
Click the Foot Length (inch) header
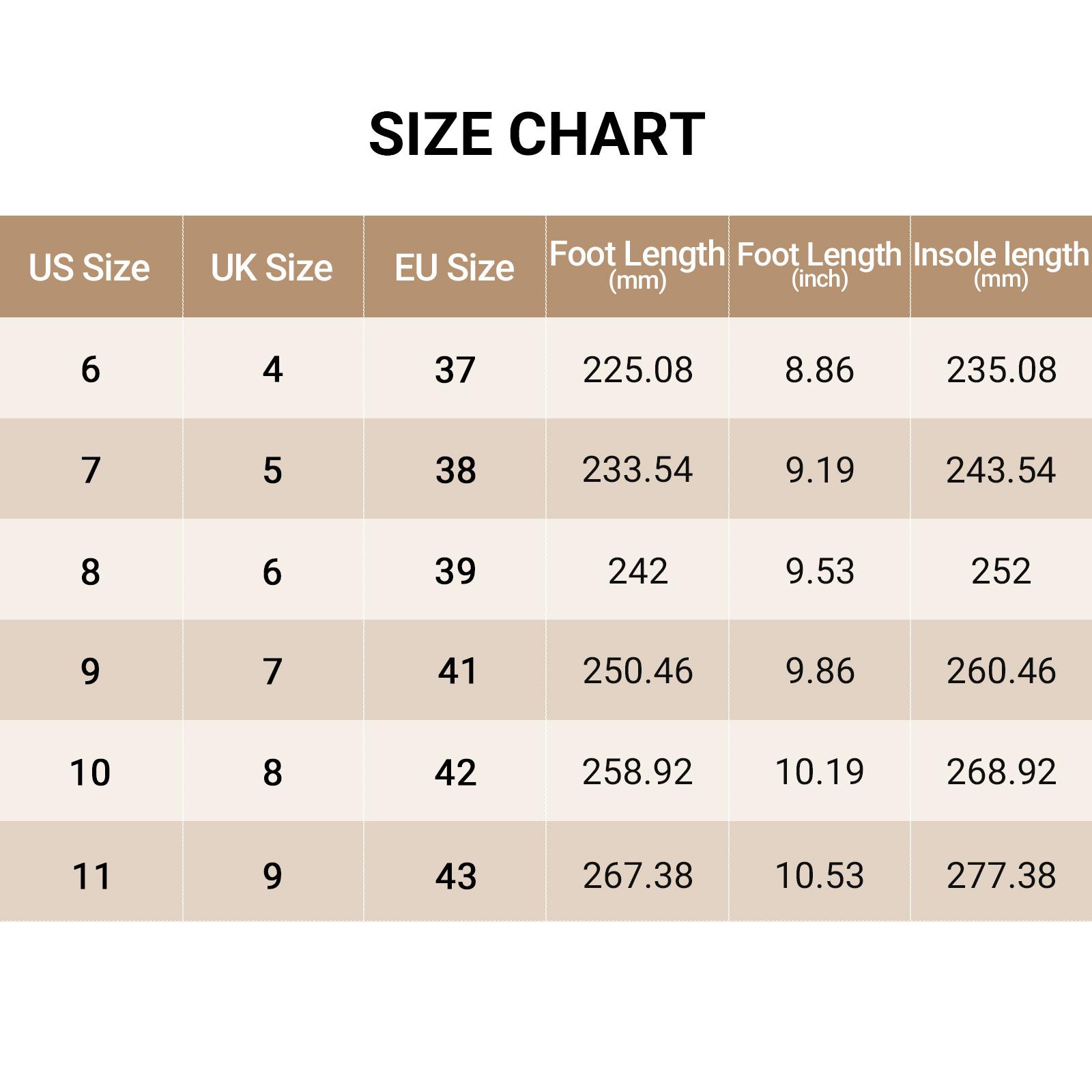pyautogui.click(x=819, y=265)
